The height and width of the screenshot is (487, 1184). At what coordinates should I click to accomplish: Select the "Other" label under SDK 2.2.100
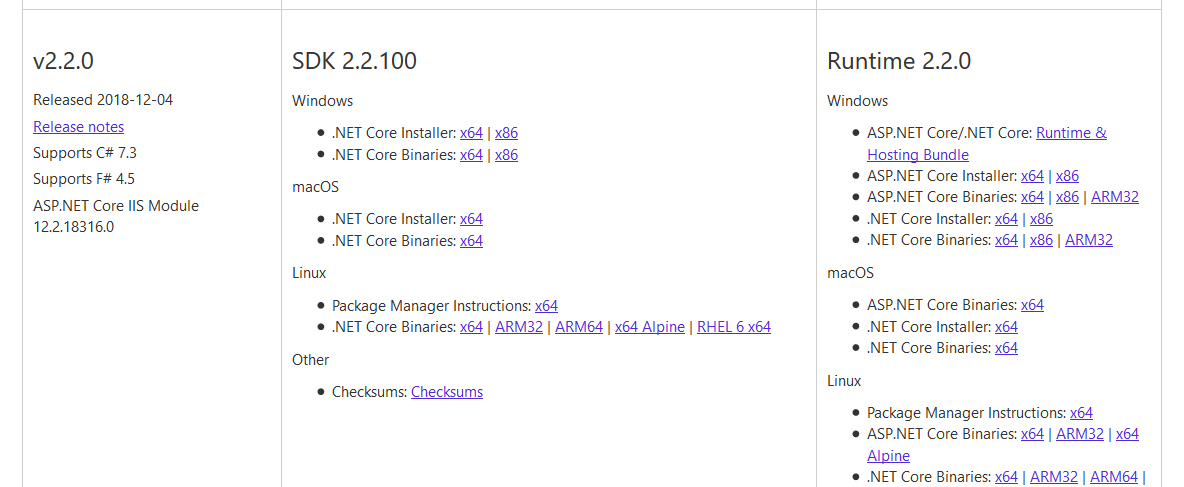point(310,359)
